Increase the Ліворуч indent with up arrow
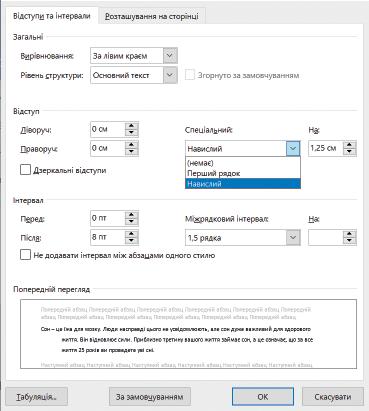 tap(131, 126)
